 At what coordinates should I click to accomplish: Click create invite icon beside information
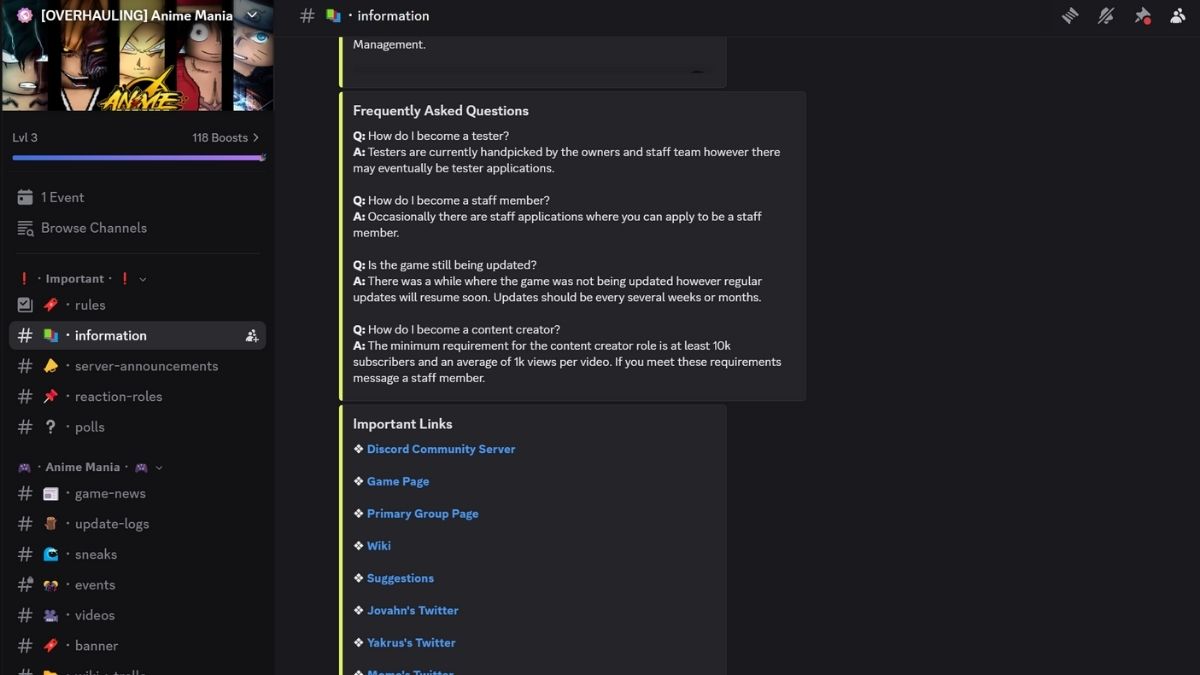click(252, 336)
